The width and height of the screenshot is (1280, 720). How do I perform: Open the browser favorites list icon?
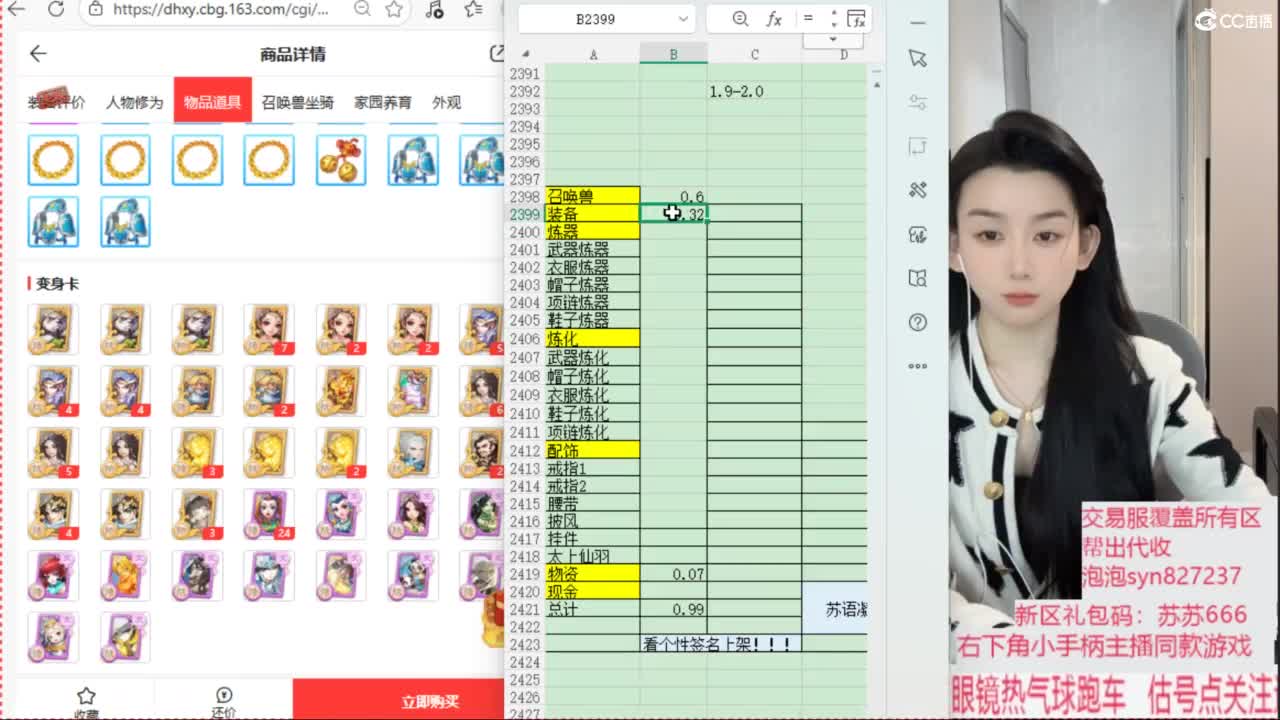click(x=474, y=9)
